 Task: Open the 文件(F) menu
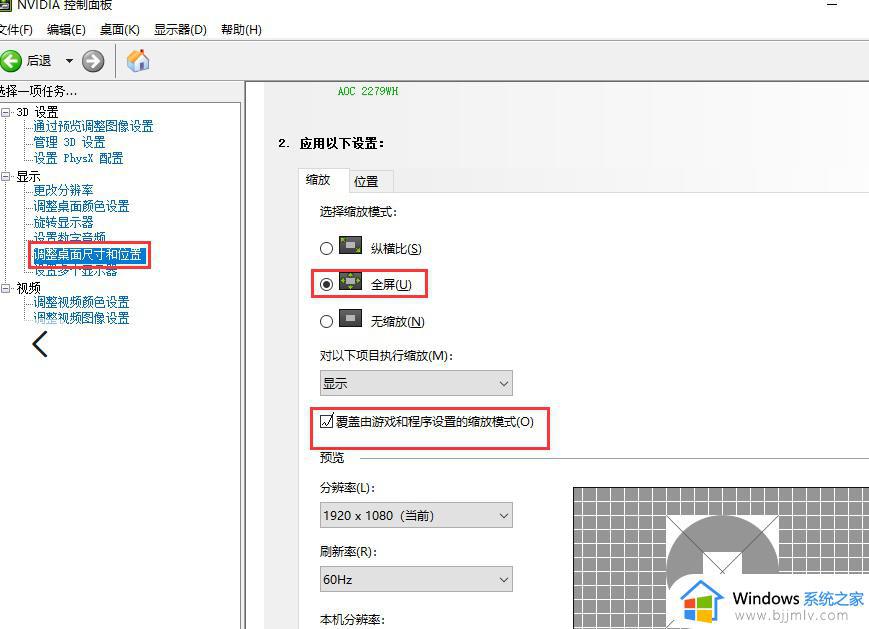(16, 30)
